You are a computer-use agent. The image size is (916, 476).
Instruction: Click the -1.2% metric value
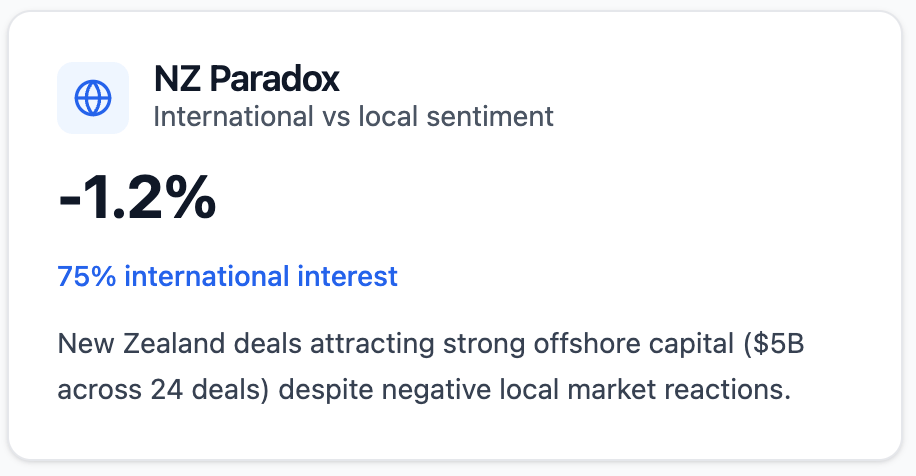(x=137, y=198)
